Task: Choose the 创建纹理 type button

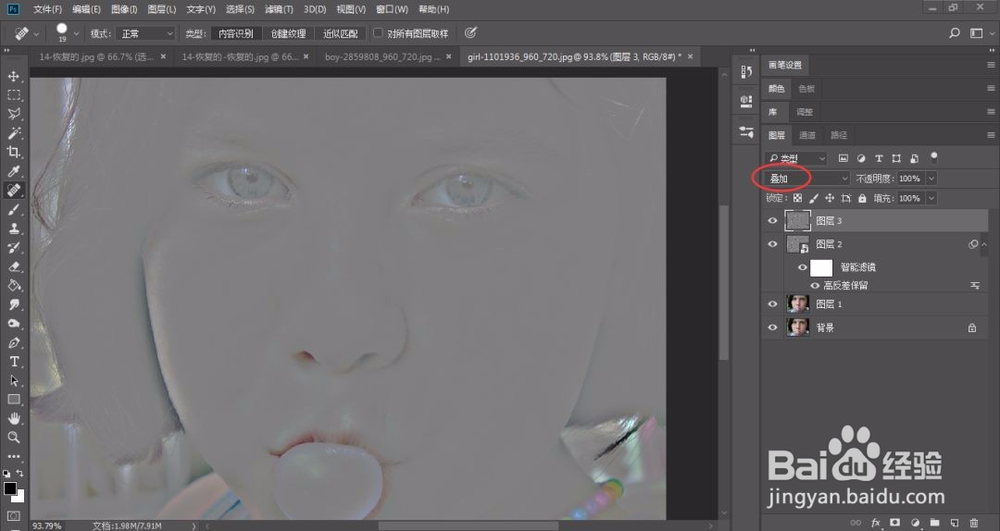Action: click(288, 33)
